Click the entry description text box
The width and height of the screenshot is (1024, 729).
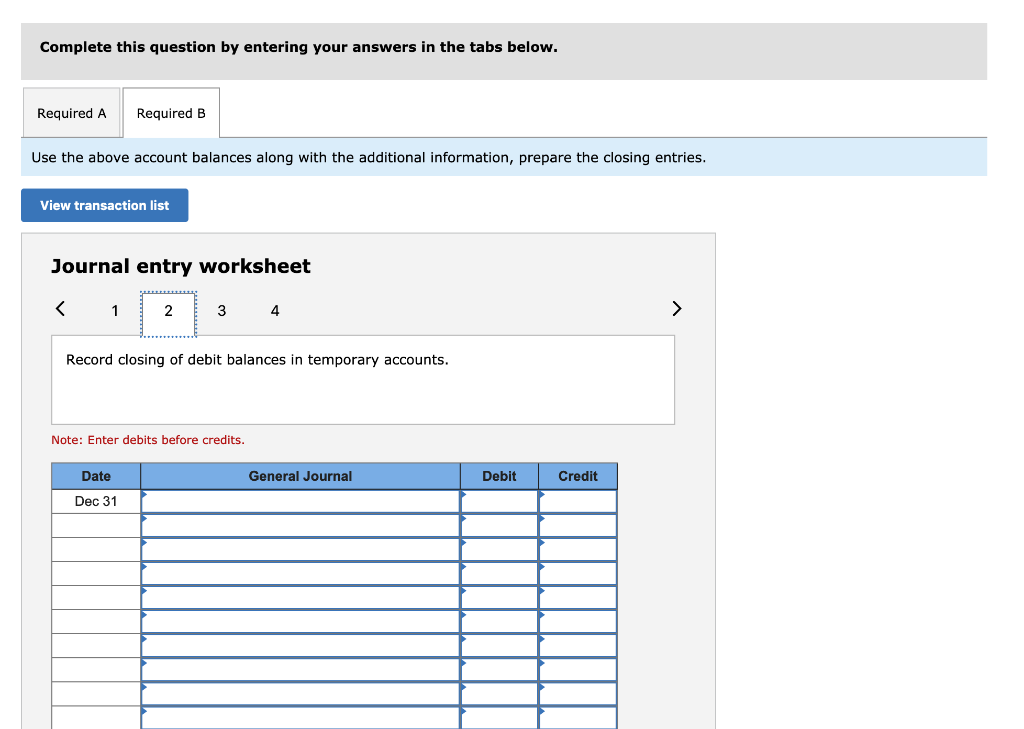point(363,379)
